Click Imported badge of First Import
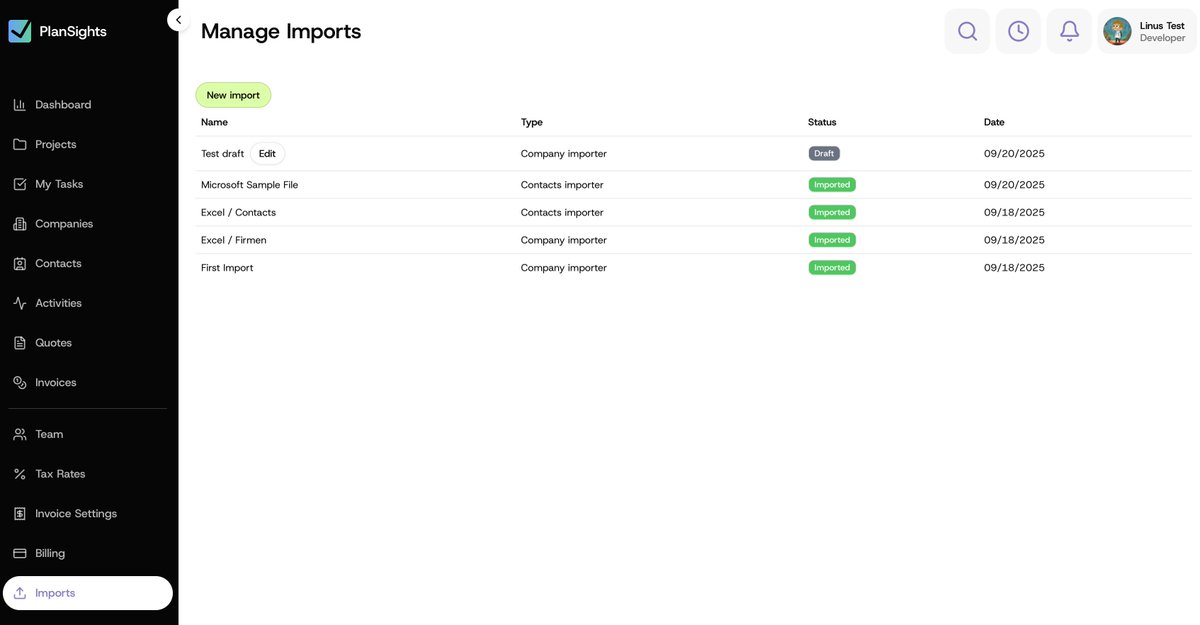Image resolution: width=1200 pixels, height=625 pixels. 832,268
